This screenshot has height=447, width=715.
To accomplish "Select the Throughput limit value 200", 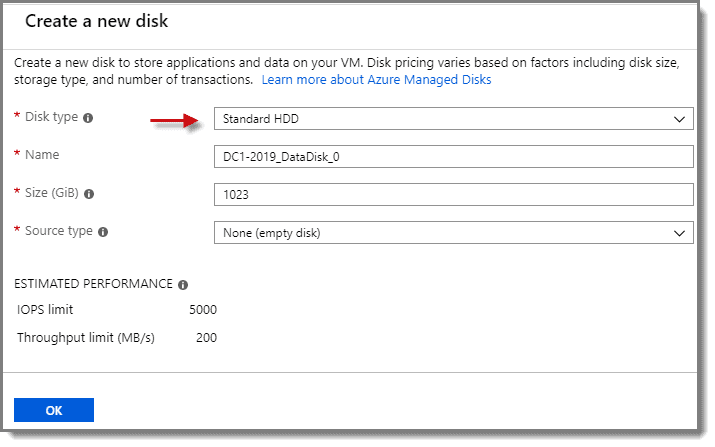I will pos(207,338).
